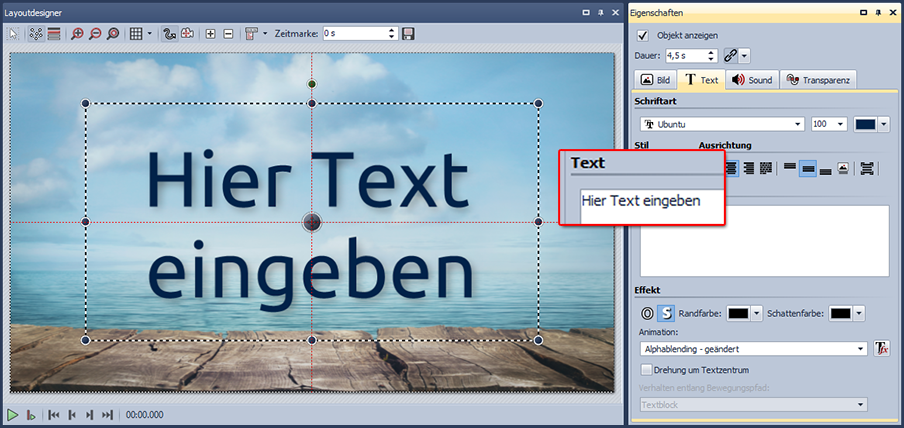
Task: Click the zoom out magnifier icon
Action: click(94, 33)
